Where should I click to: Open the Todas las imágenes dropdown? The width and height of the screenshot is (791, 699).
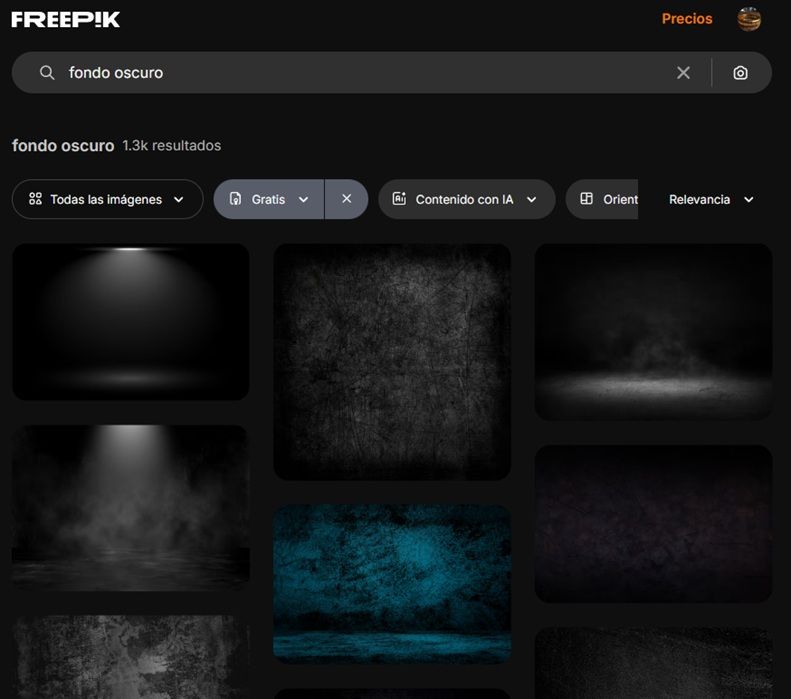click(x=107, y=199)
